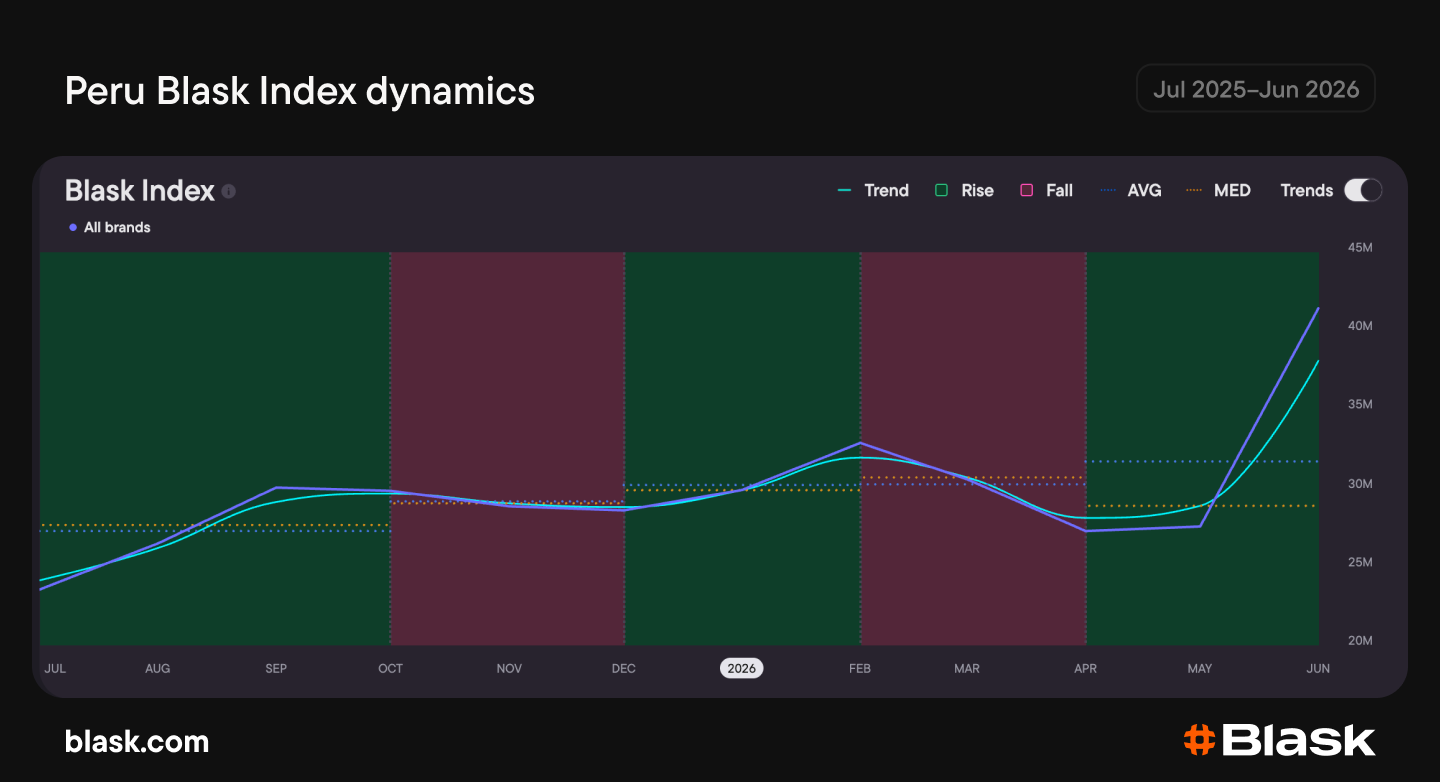Screen dimensions: 1440x782
Task: Toggle the Fall legend item
Action: [1046, 190]
